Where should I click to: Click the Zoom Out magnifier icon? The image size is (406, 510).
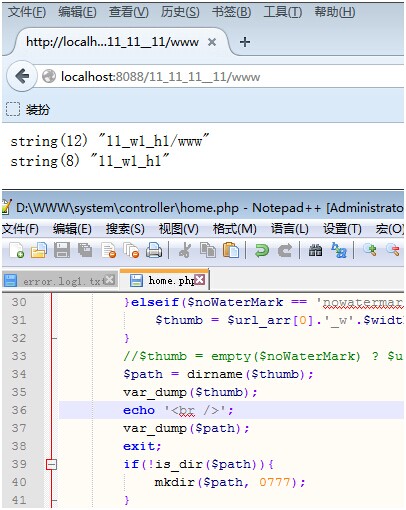(x=393, y=250)
